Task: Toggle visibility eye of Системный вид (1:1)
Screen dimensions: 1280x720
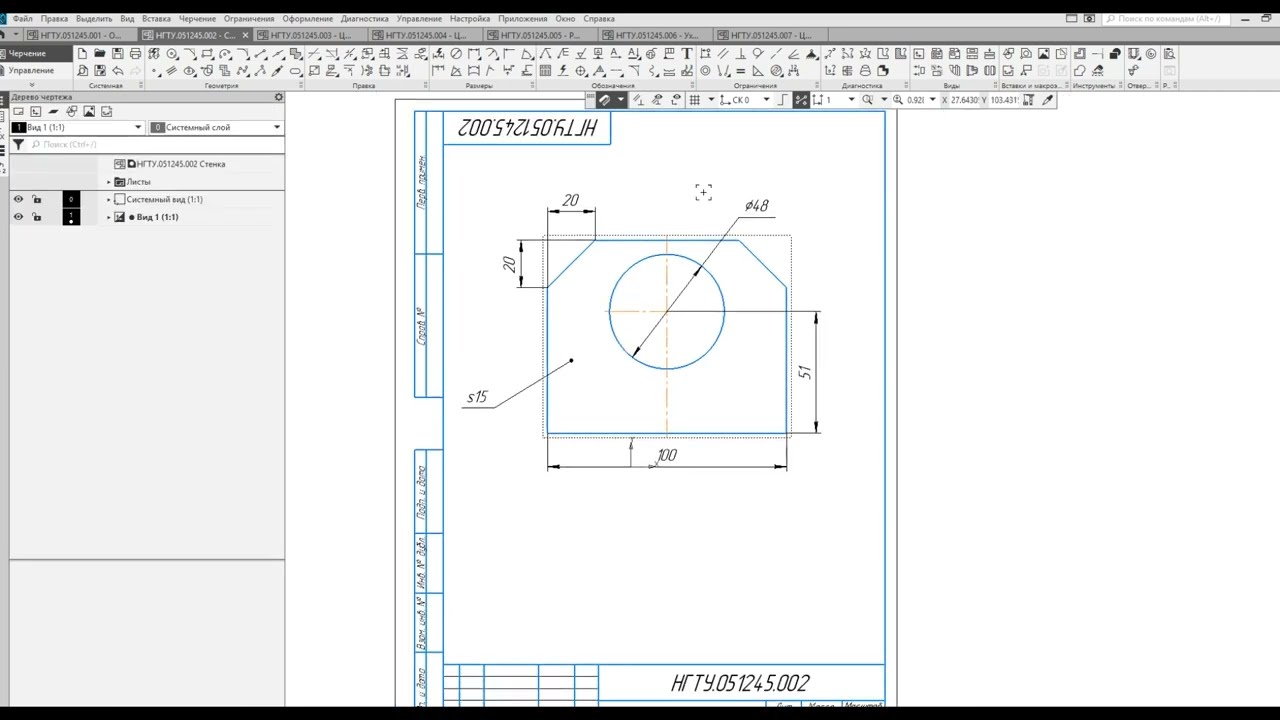Action: click(18, 199)
